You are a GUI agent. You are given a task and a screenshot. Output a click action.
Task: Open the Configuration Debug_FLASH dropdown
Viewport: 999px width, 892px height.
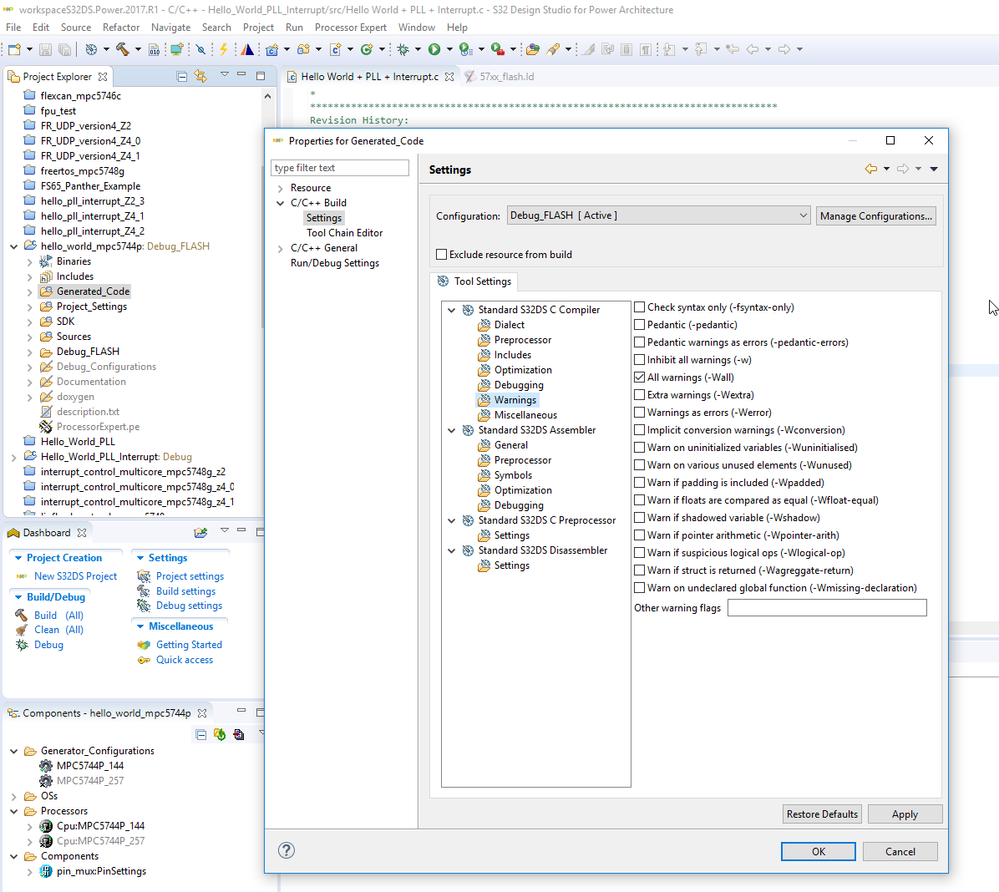click(x=658, y=216)
